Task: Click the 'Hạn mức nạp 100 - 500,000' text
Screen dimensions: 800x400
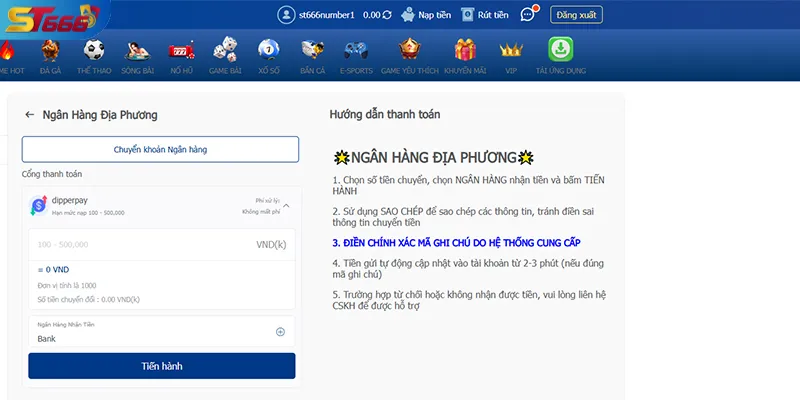Action: [x=88, y=213]
